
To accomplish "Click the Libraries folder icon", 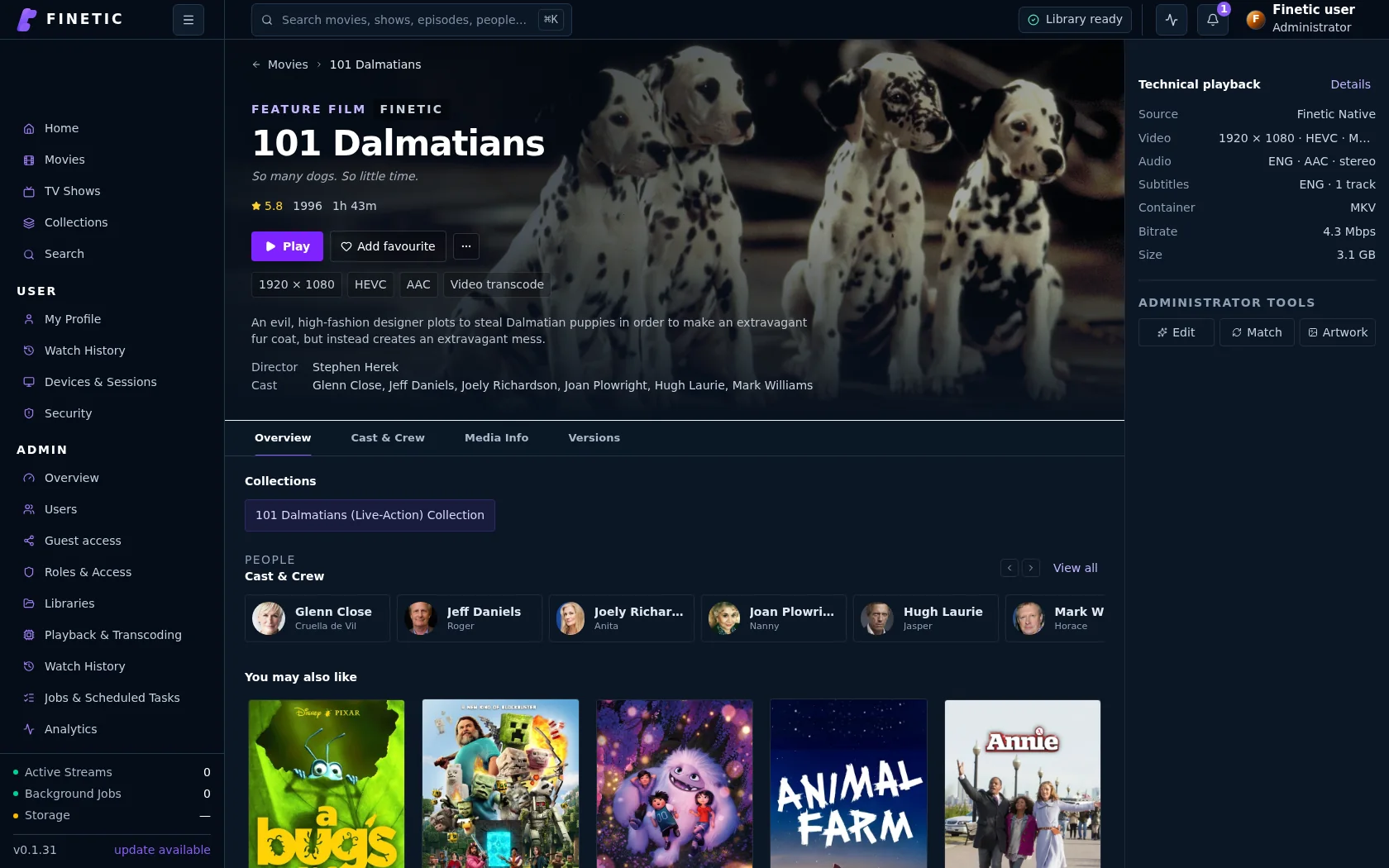I will tap(29, 603).
